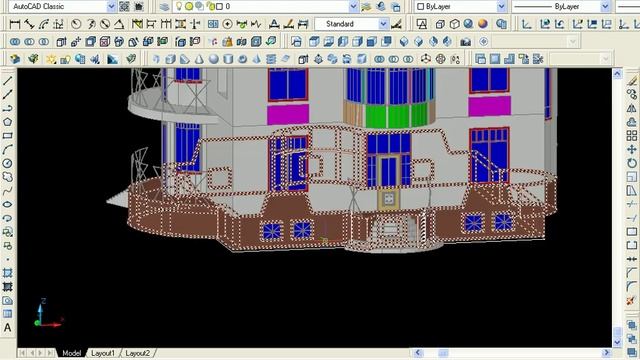The height and width of the screenshot is (360, 640).
Task: Expand the layer 0 dropdown list
Action: point(353,7)
